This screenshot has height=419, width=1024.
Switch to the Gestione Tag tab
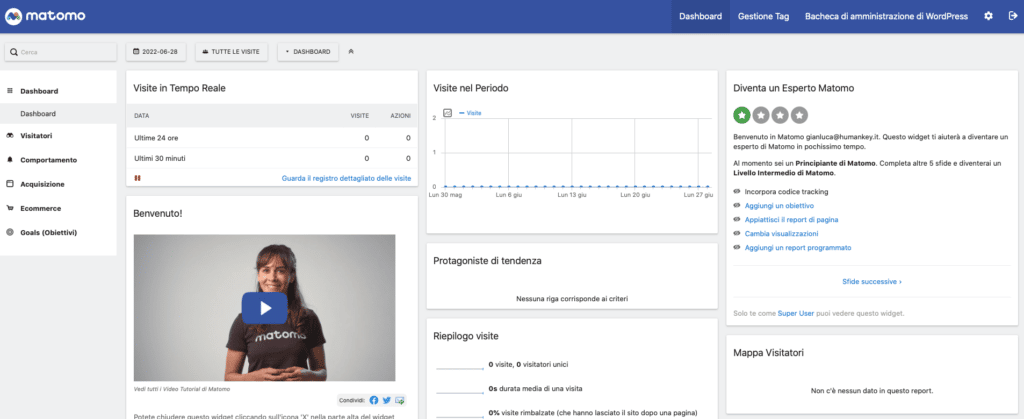pyautogui.click(x=763, y=16)
